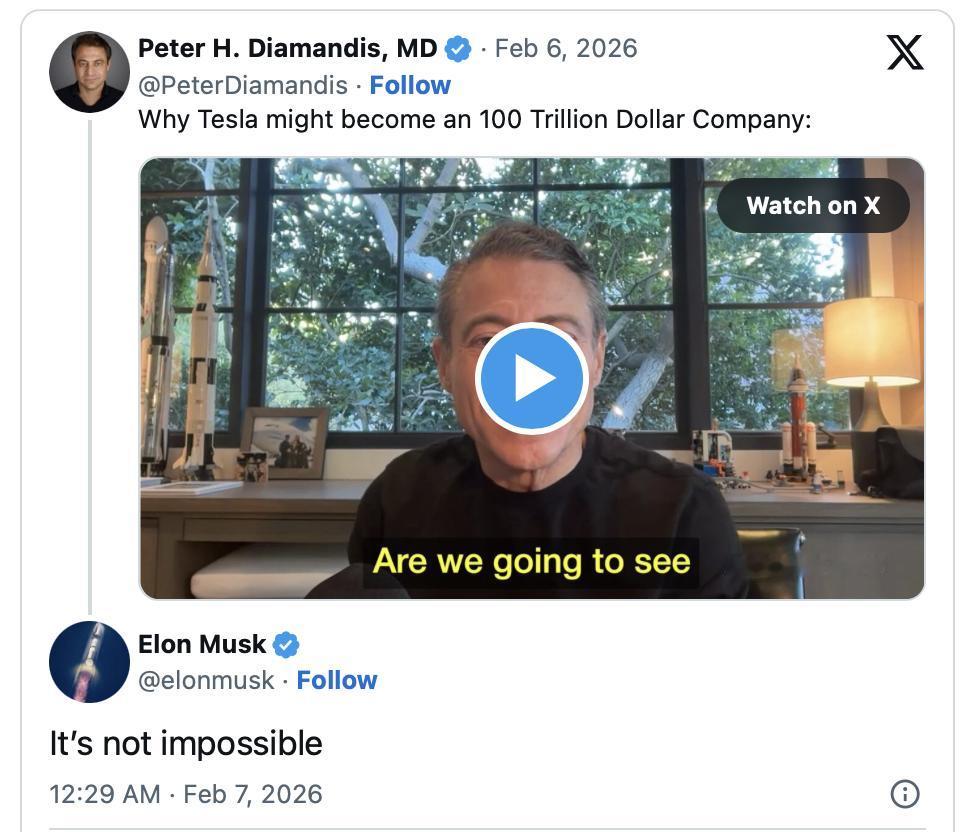Follow @elonmusk
The height and width of the screenshot is (832, 970).
[337, 680]
